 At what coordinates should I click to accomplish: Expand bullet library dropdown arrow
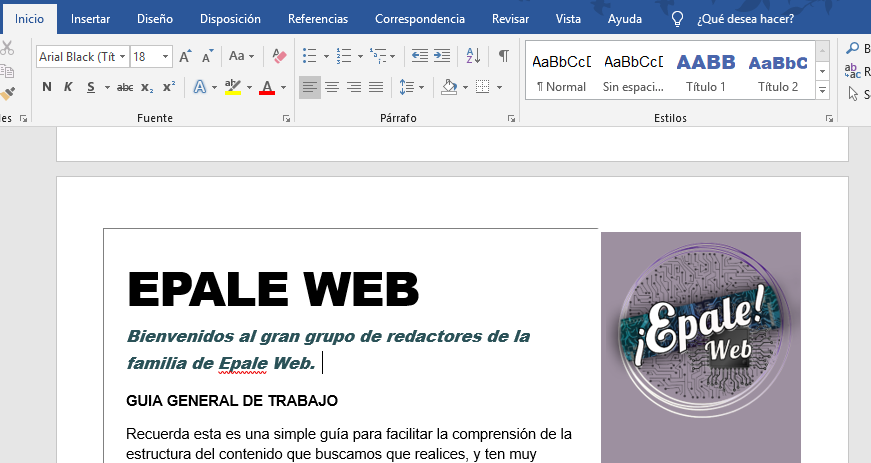(326, 57)
